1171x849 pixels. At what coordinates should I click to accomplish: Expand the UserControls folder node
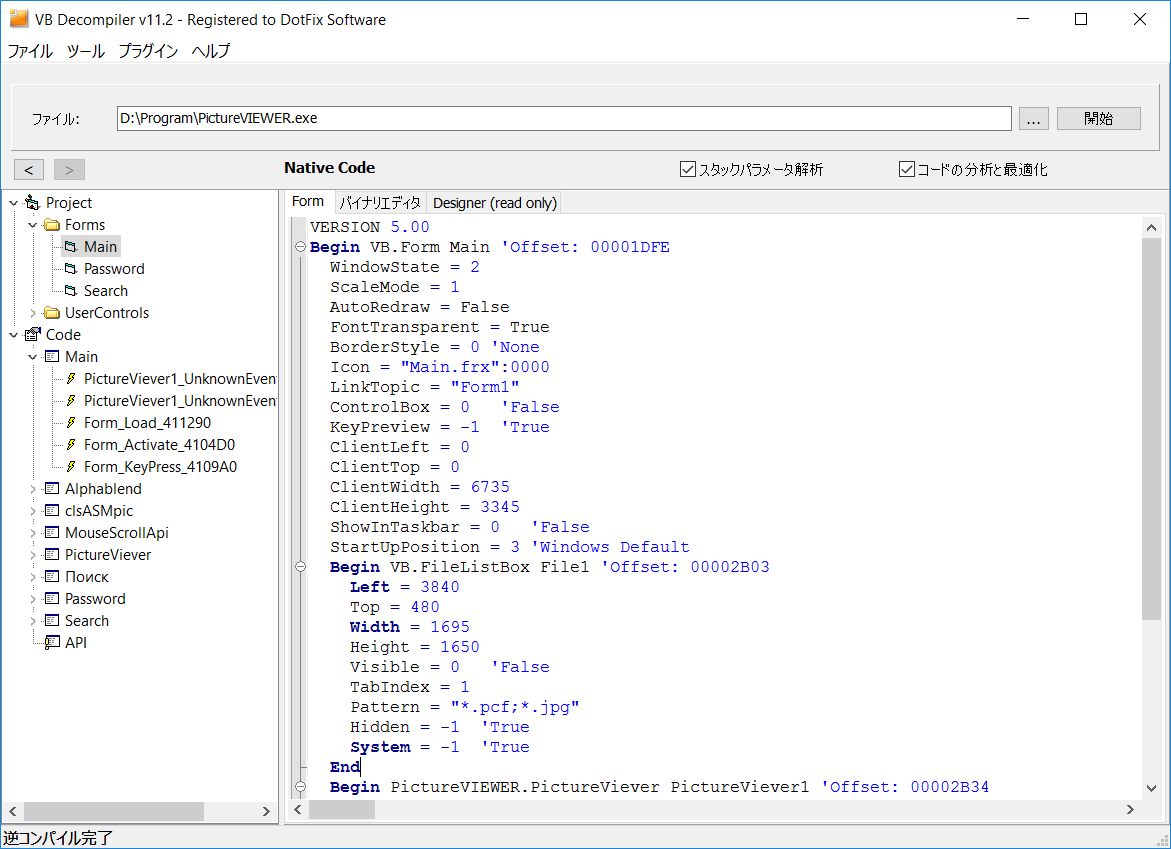pos(33,313)
